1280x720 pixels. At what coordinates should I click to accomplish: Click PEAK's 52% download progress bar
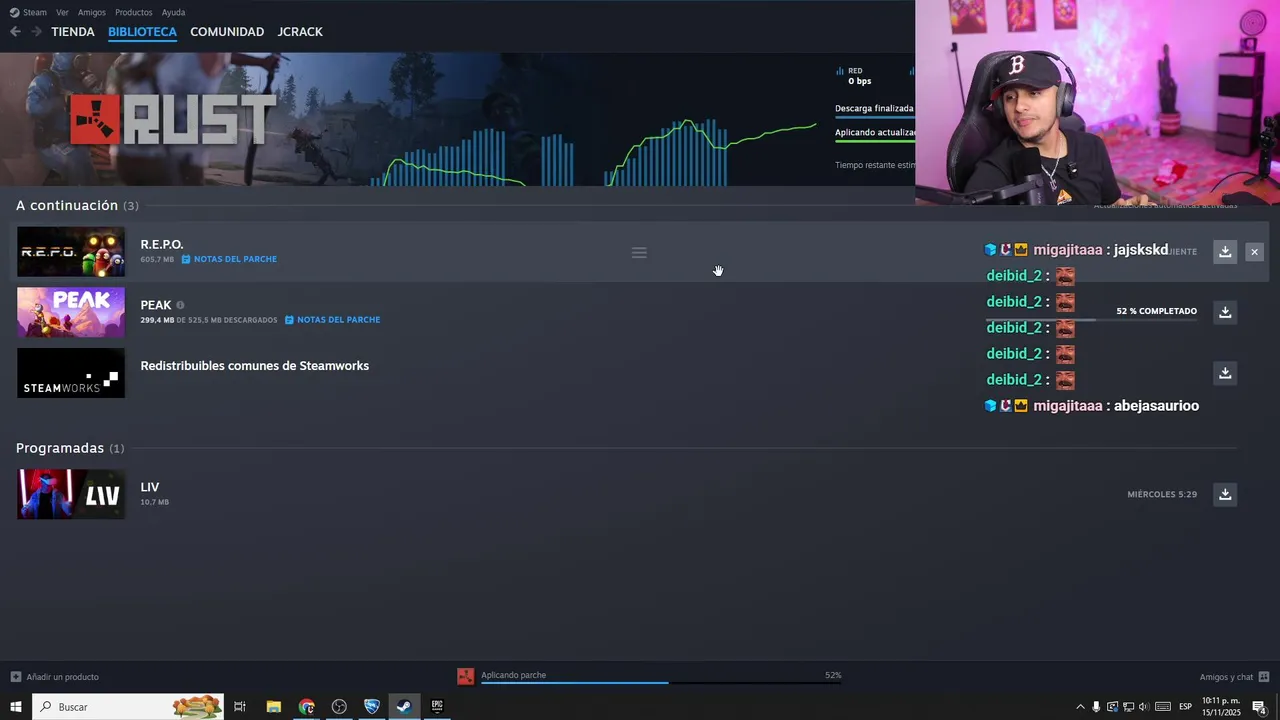coord(1092,320)
